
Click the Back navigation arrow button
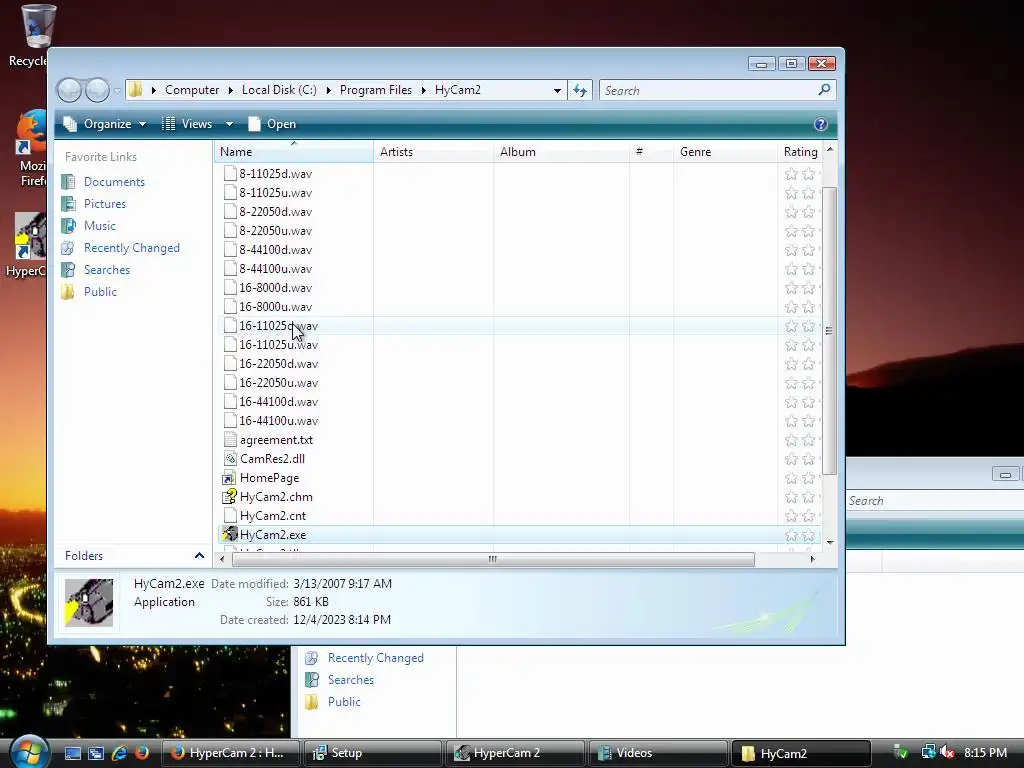tap(69, 90)
